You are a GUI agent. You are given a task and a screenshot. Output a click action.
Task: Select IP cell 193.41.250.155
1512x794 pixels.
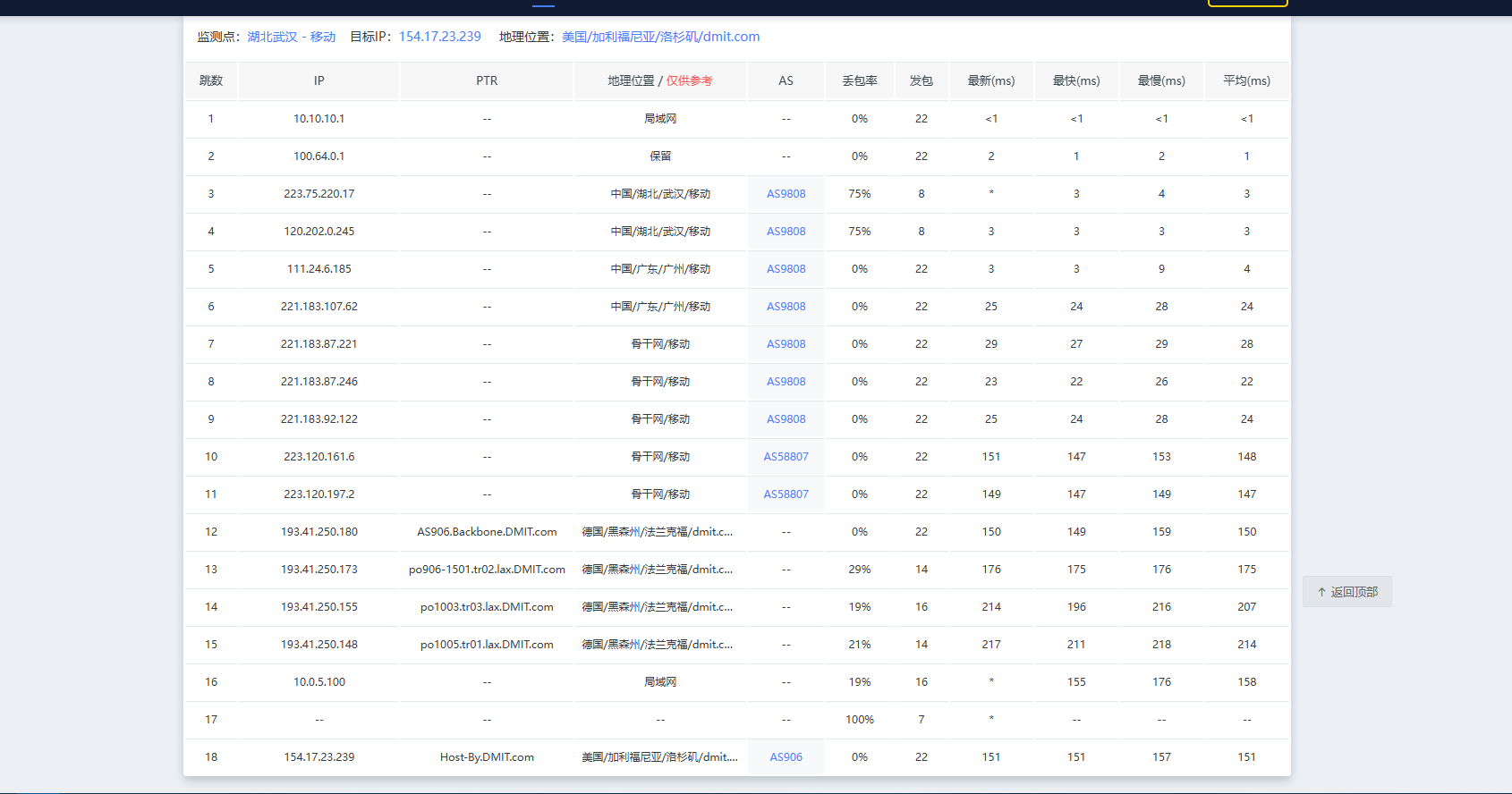click(x=319, y=607)
